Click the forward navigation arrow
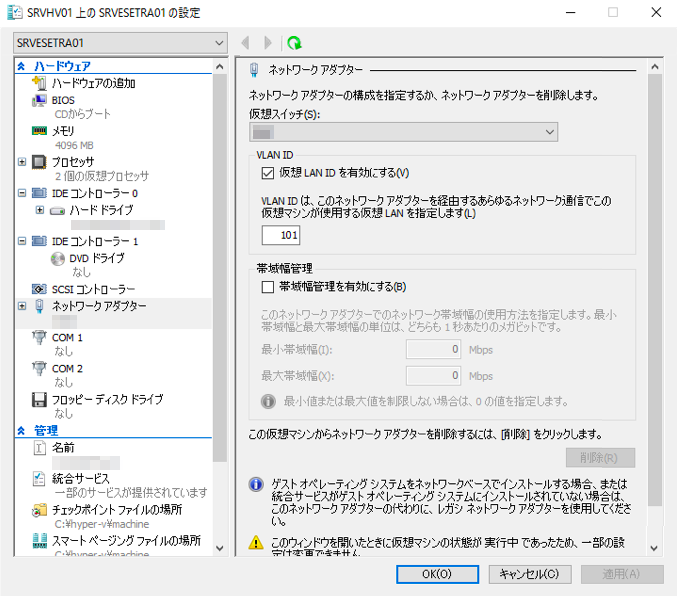677x596 pixels. click(268, 43)
